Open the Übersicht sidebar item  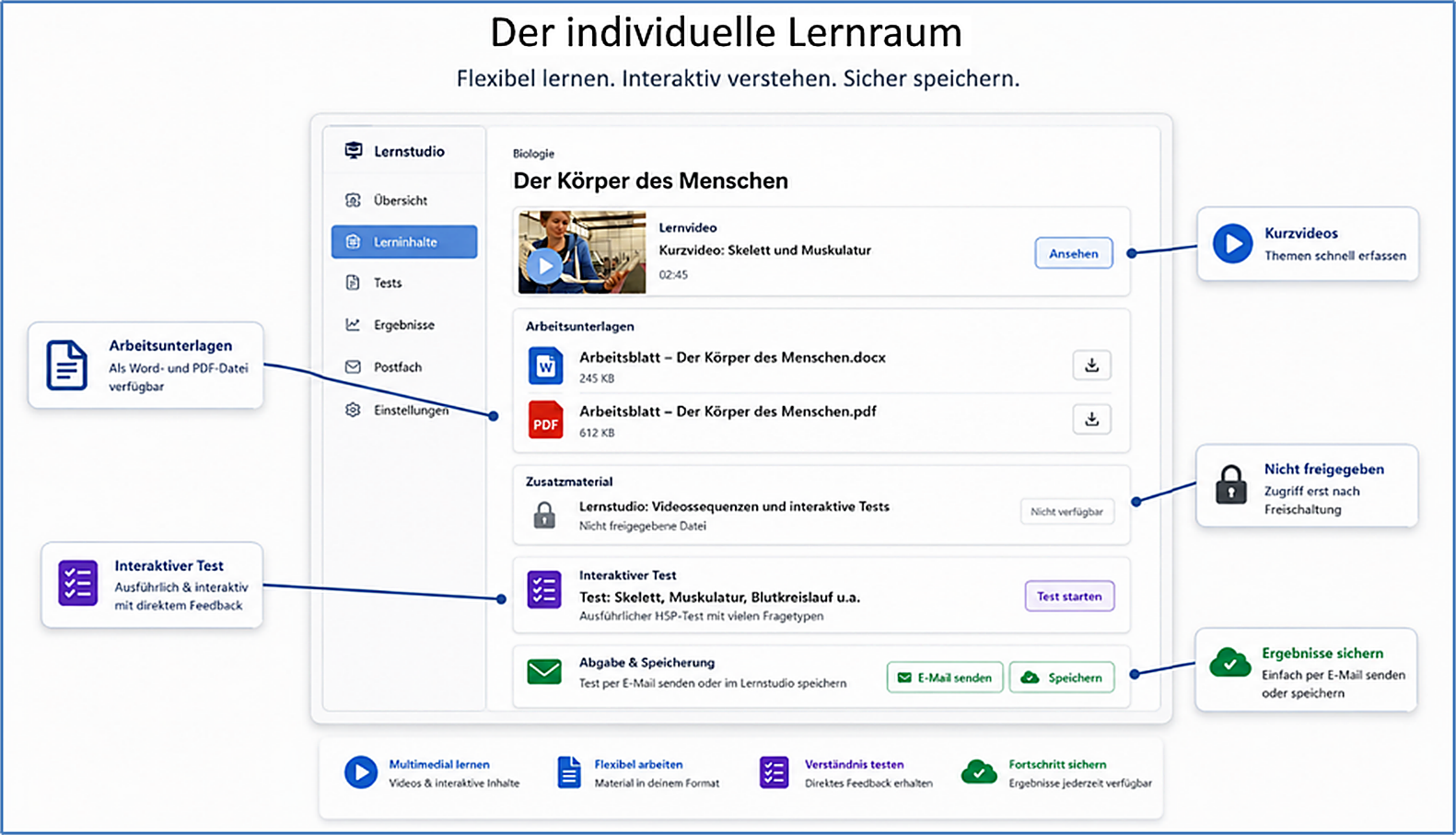tap(404, 200)
